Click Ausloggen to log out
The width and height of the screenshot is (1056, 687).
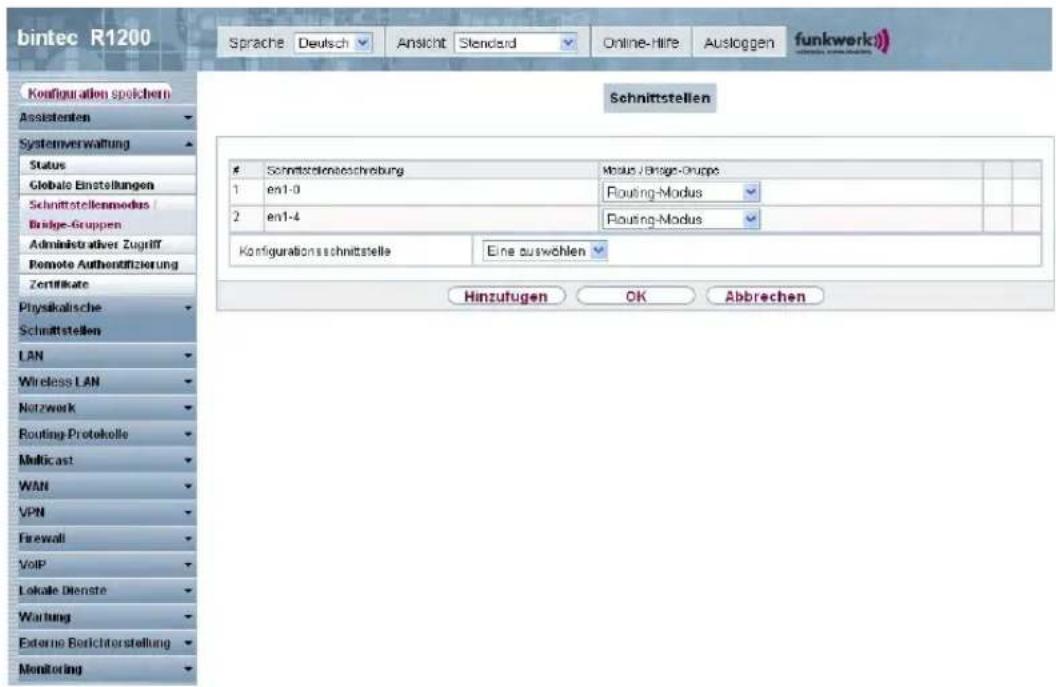739,43
